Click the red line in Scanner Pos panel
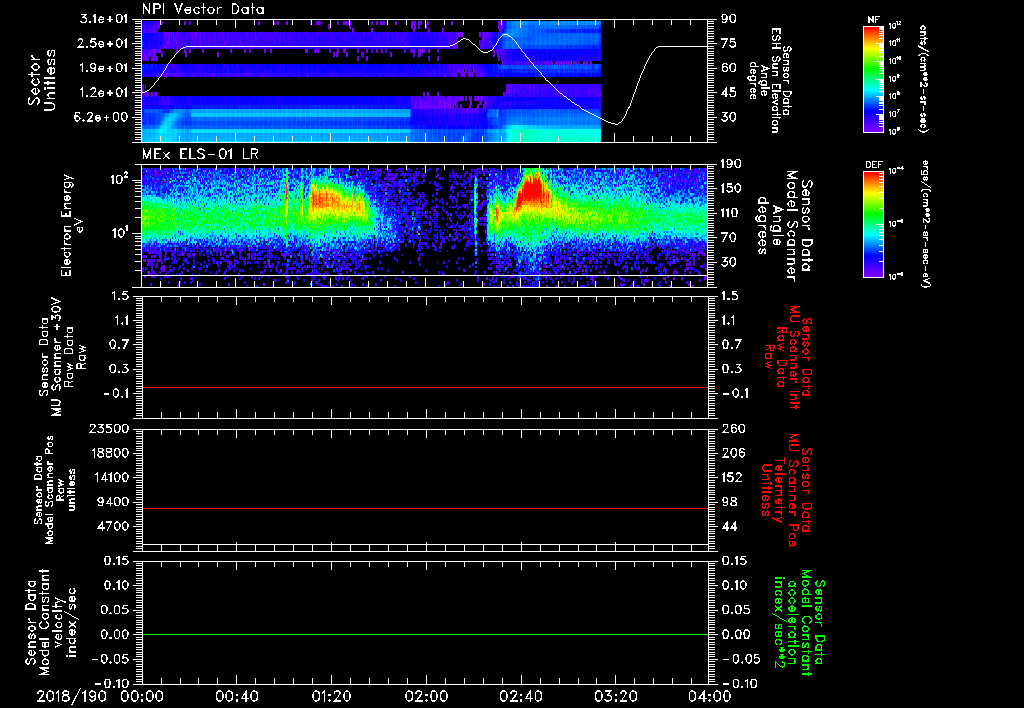Image resolution: width=1024 pixels, height=708 pixels. tap(425, 509)
